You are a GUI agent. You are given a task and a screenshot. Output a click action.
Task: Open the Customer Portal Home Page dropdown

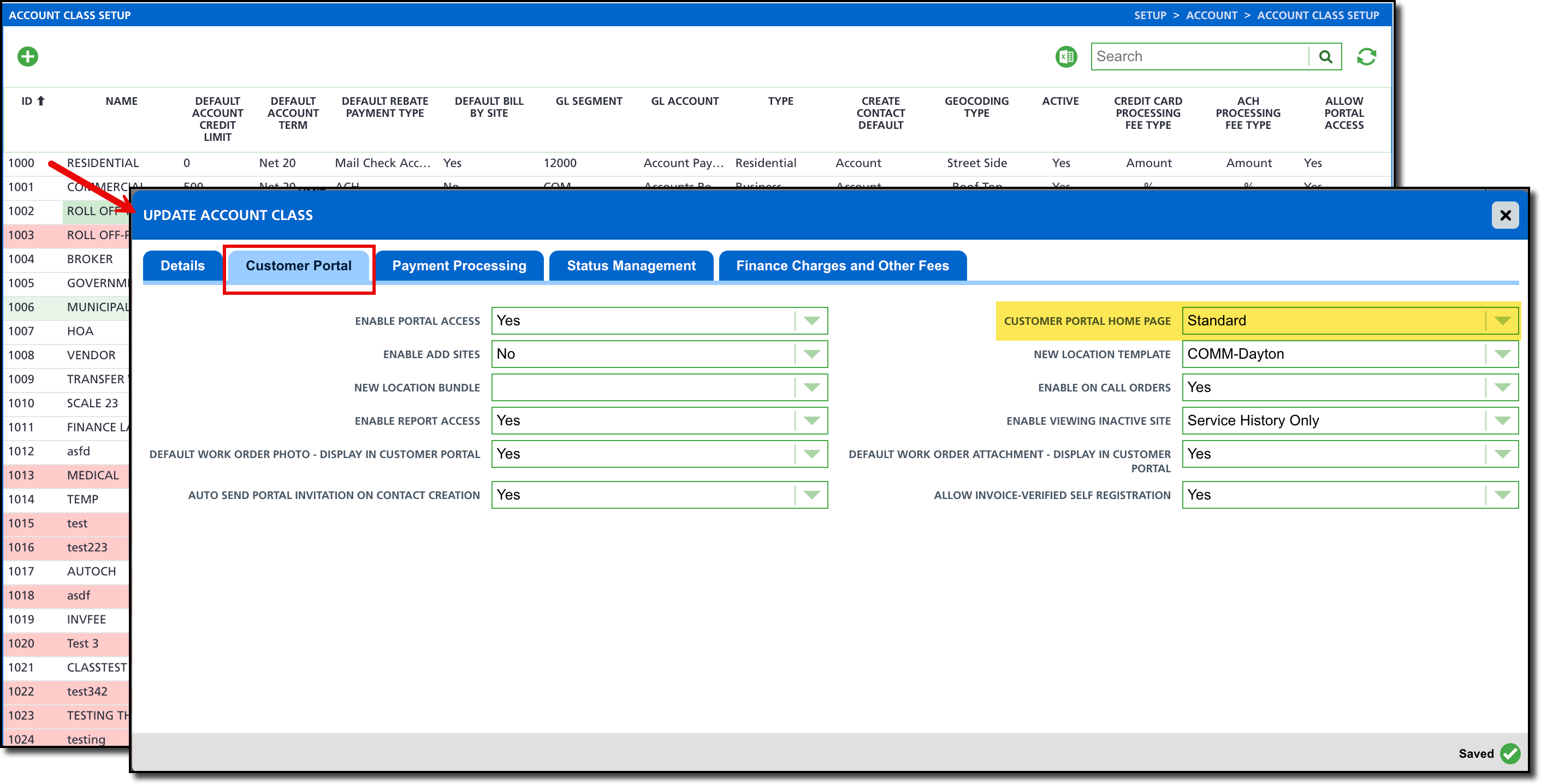(1502, 321)
